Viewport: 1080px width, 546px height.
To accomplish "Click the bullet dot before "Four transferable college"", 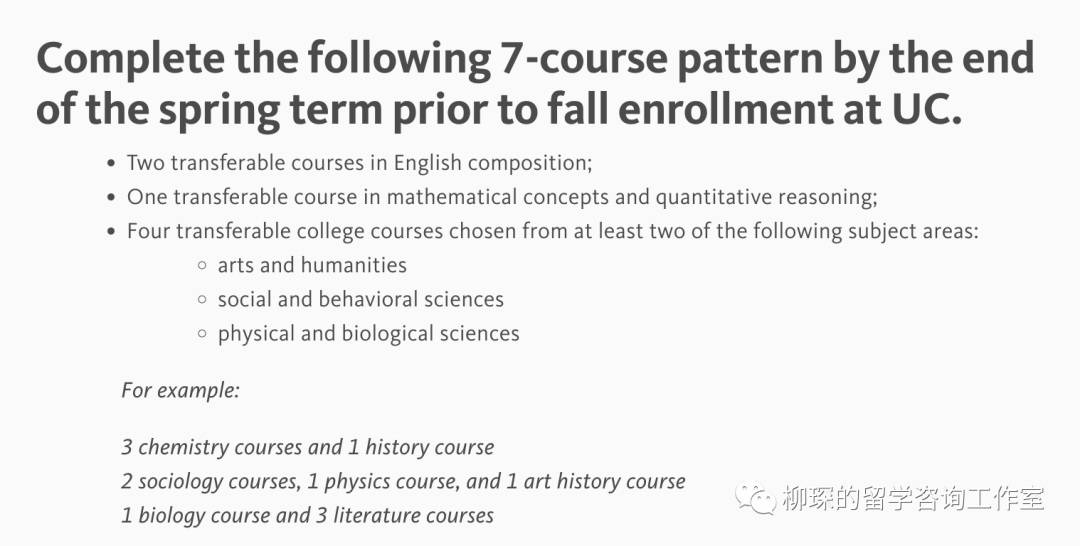I will tap(110, 231).
